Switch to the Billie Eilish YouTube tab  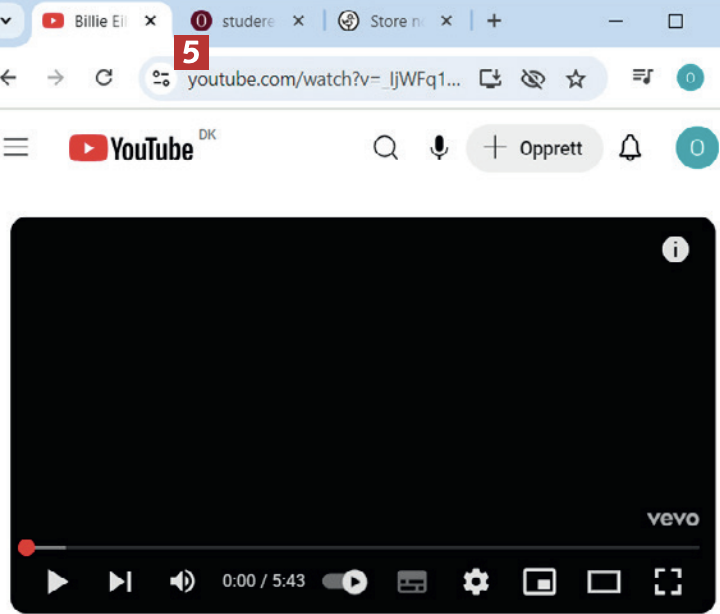pyautogui.click(x=99, y=21)
